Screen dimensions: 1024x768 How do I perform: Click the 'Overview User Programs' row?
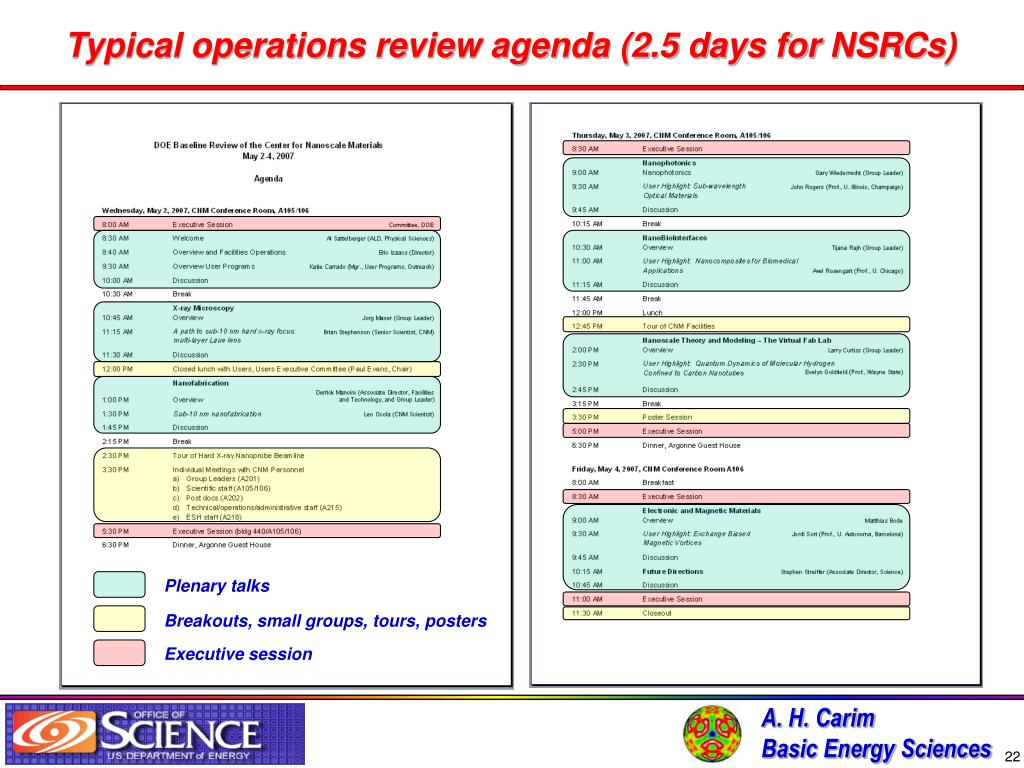click(267, 266)
